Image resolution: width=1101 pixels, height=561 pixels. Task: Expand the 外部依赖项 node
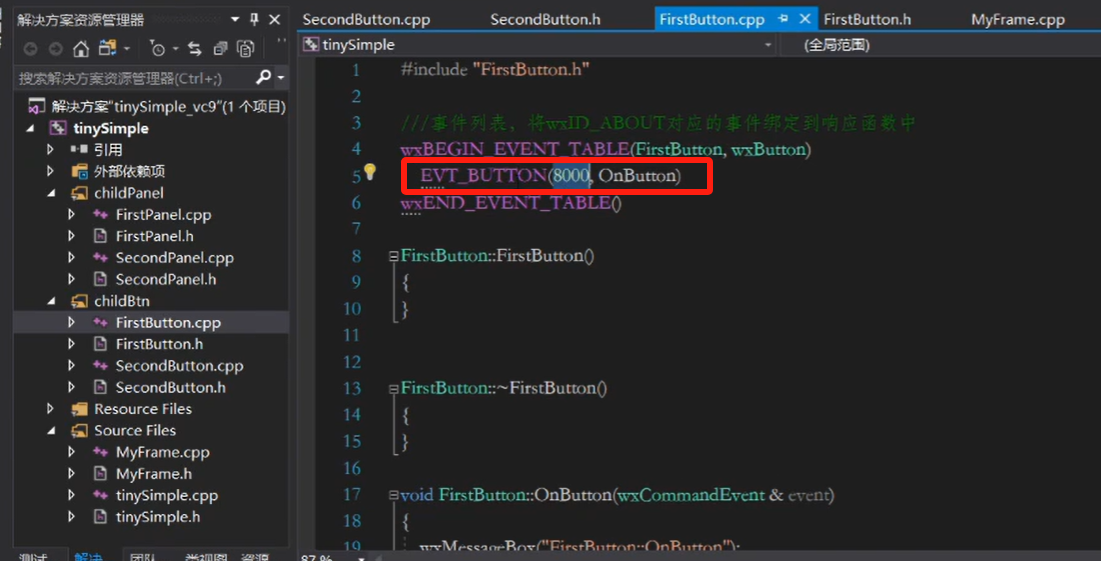point(50,171)
